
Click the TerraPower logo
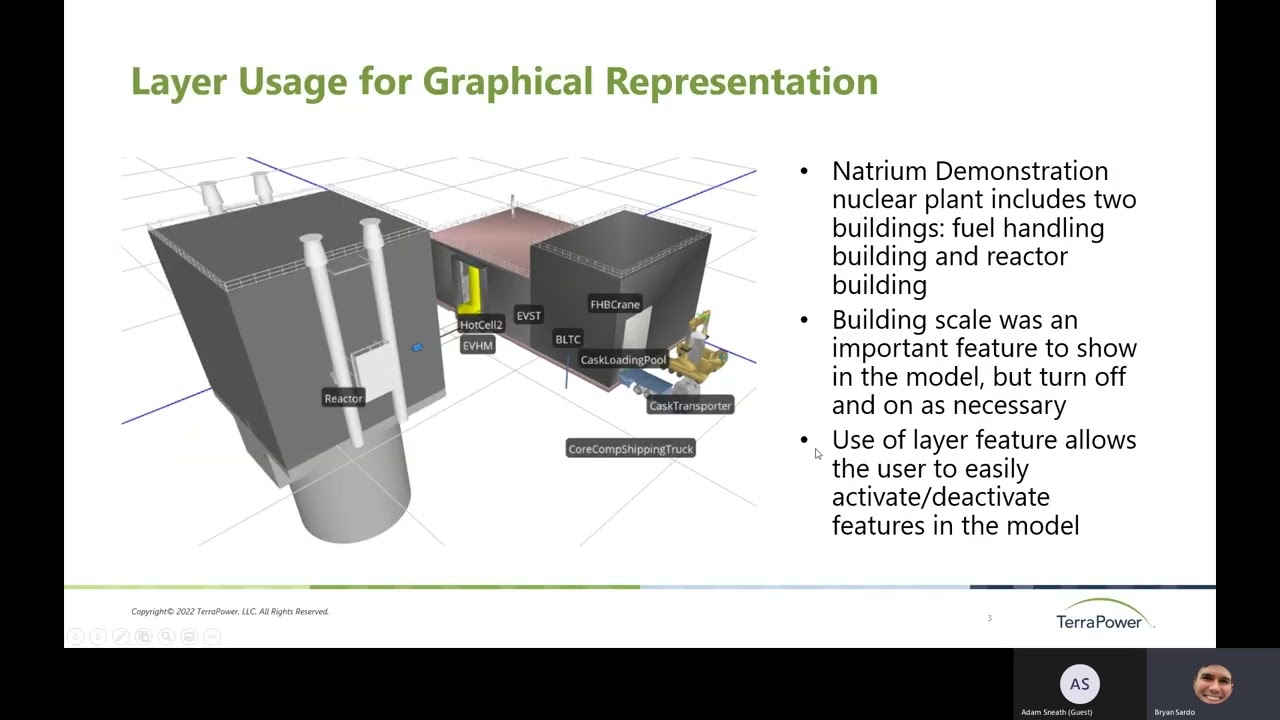tap(1104, 614)
